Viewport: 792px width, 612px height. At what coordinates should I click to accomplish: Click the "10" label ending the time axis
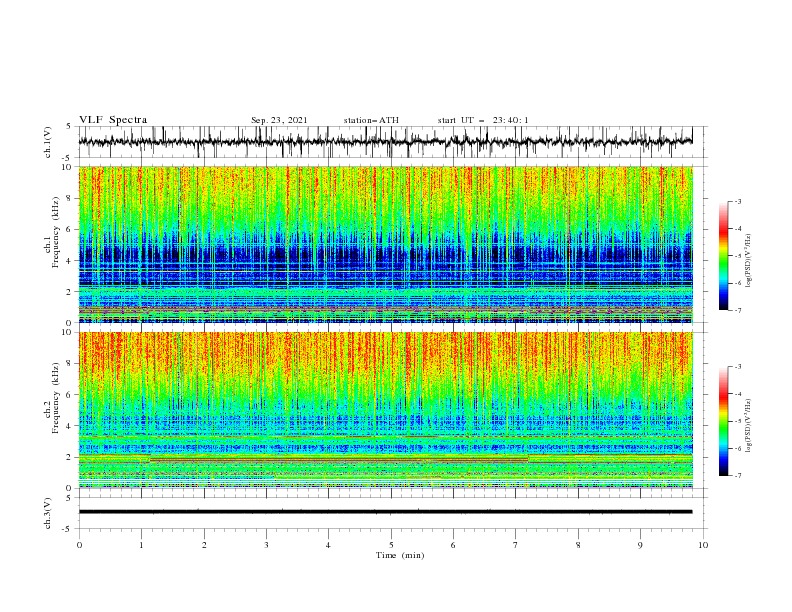(703, 545)
